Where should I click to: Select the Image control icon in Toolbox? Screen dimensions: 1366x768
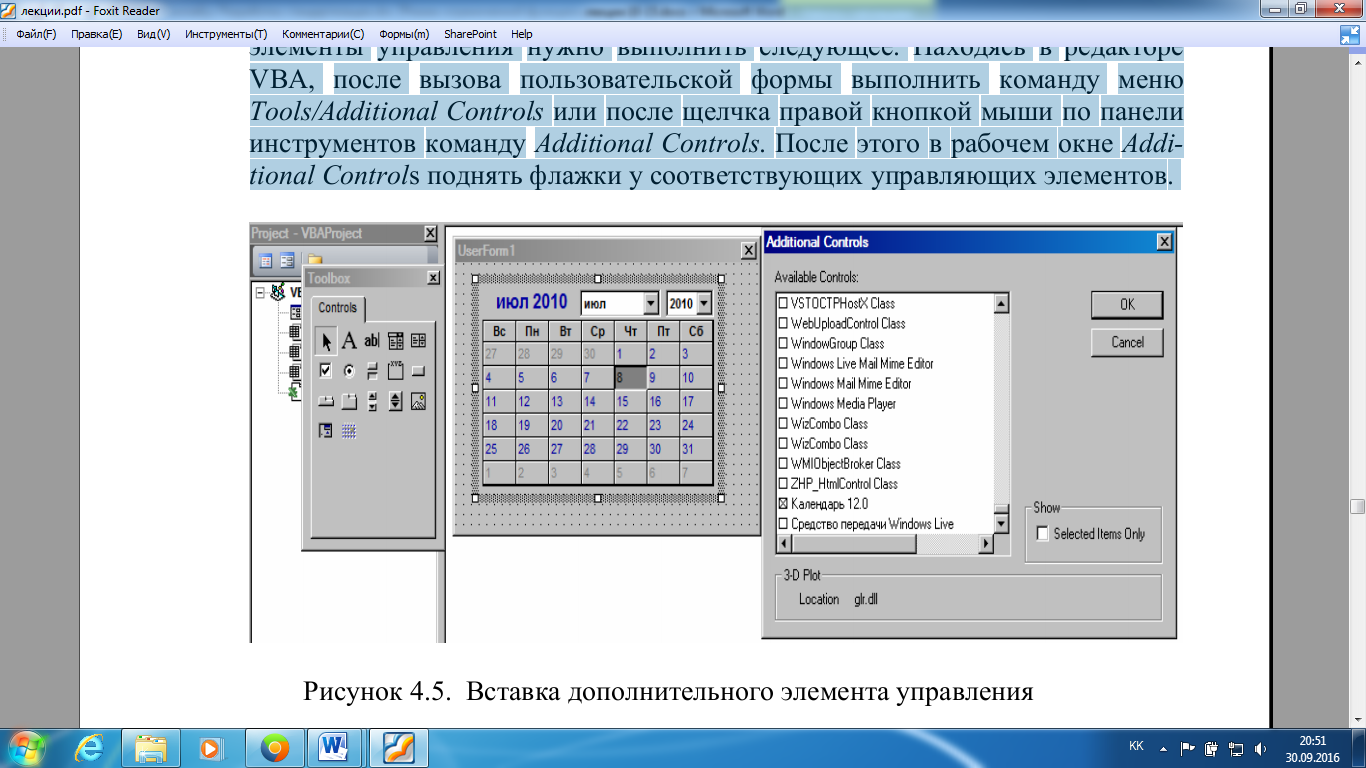(418, 401)
